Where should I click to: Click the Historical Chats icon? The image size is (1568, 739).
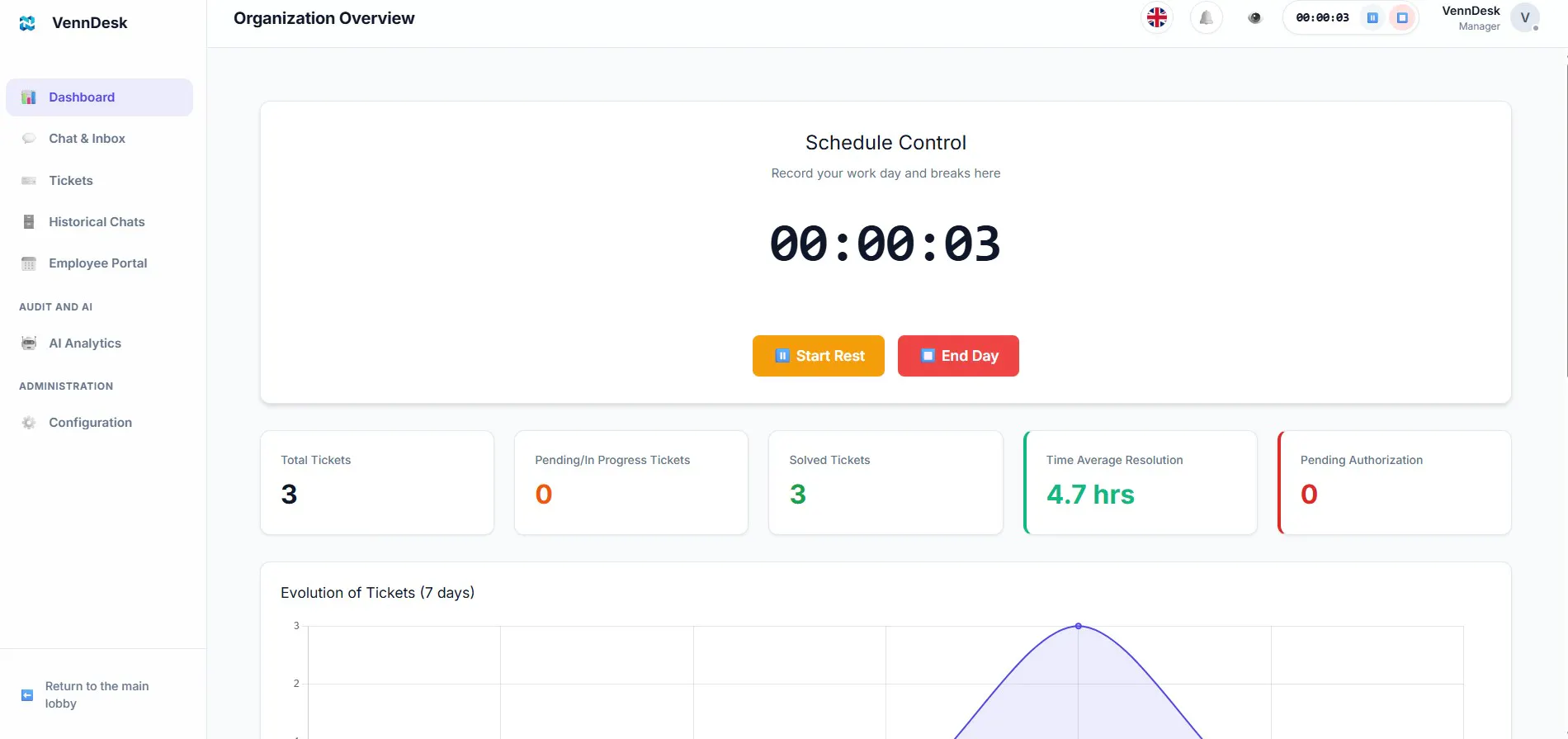click(x=29, y=222)
